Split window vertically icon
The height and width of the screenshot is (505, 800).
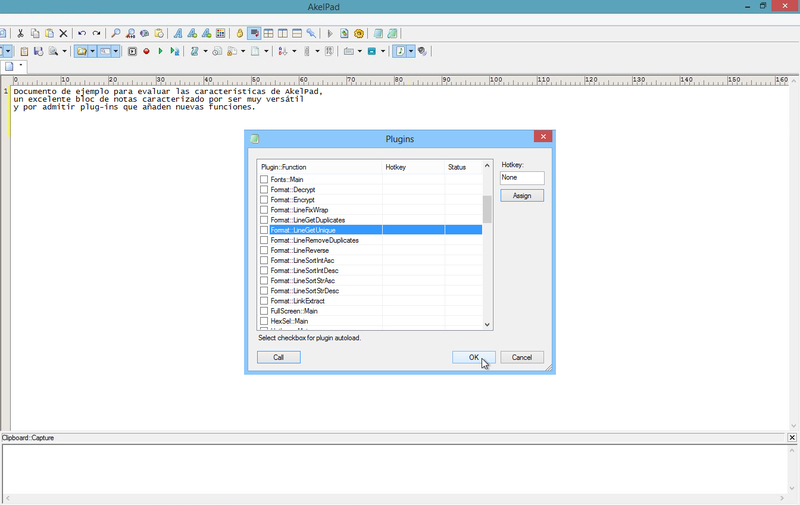coord(283,34)
